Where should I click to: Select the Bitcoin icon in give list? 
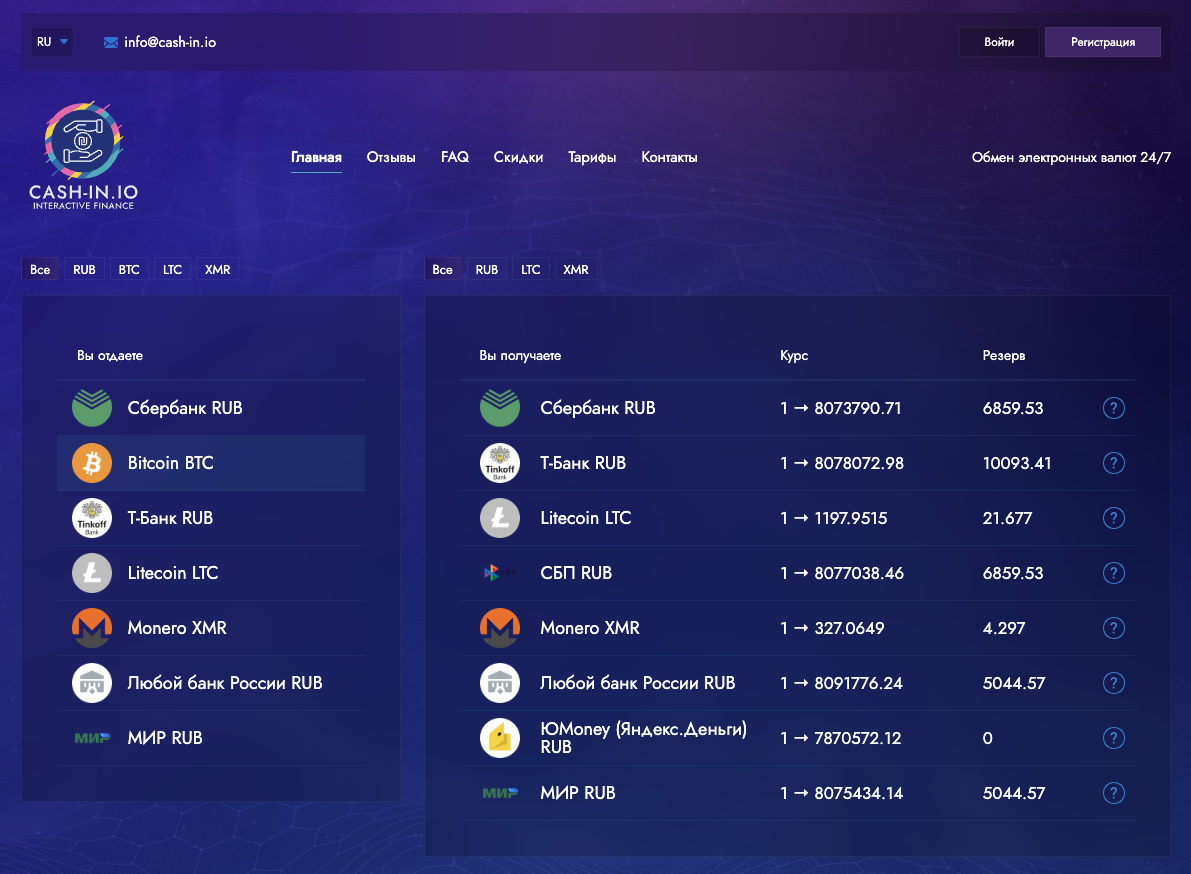[x=92, y=463]
